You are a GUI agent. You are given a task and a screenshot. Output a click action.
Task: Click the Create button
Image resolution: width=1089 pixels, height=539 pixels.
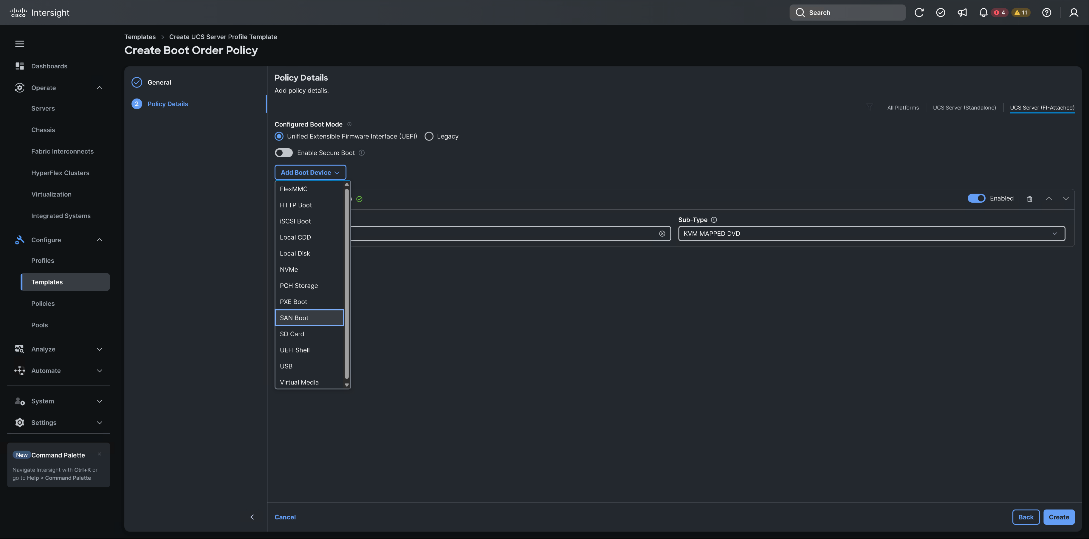click(x=1058, y=517)
